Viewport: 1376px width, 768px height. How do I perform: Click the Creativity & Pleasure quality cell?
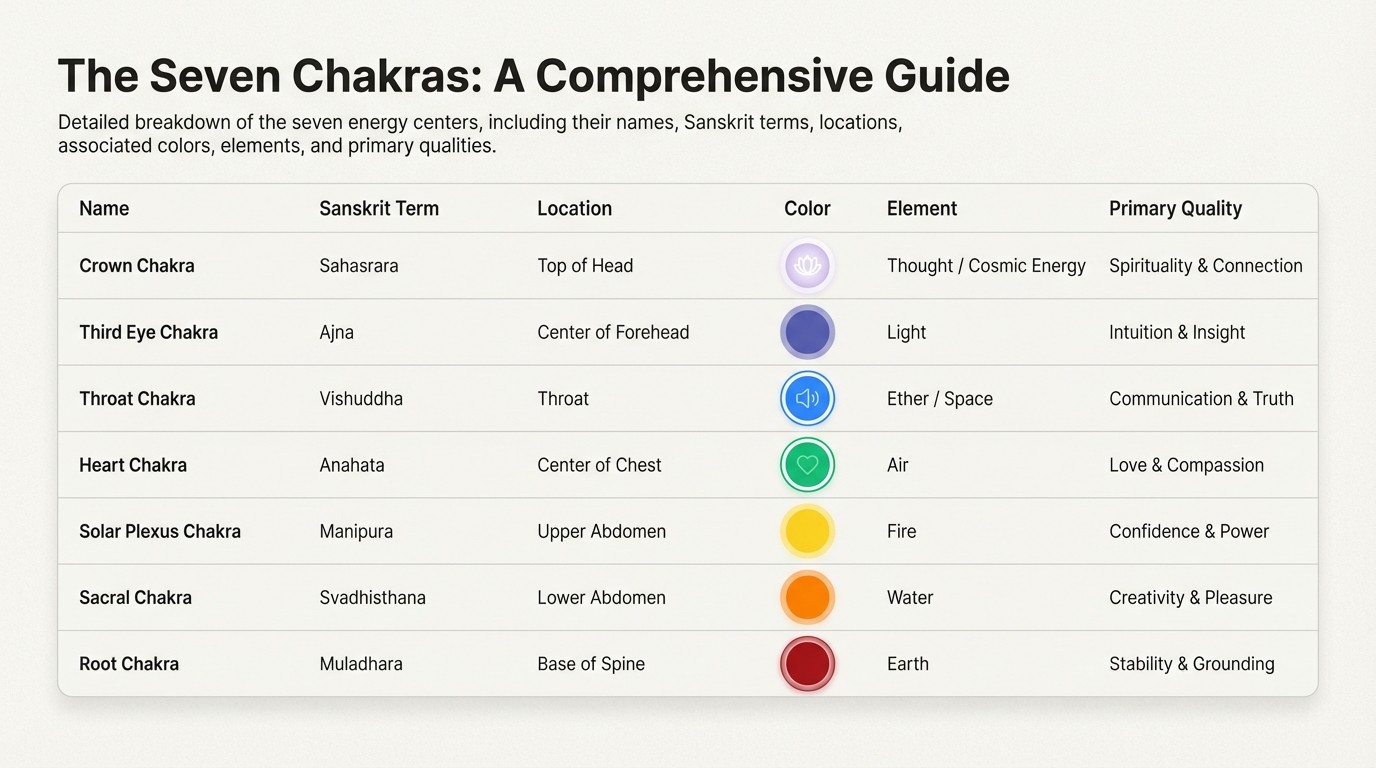(1190, 598)
